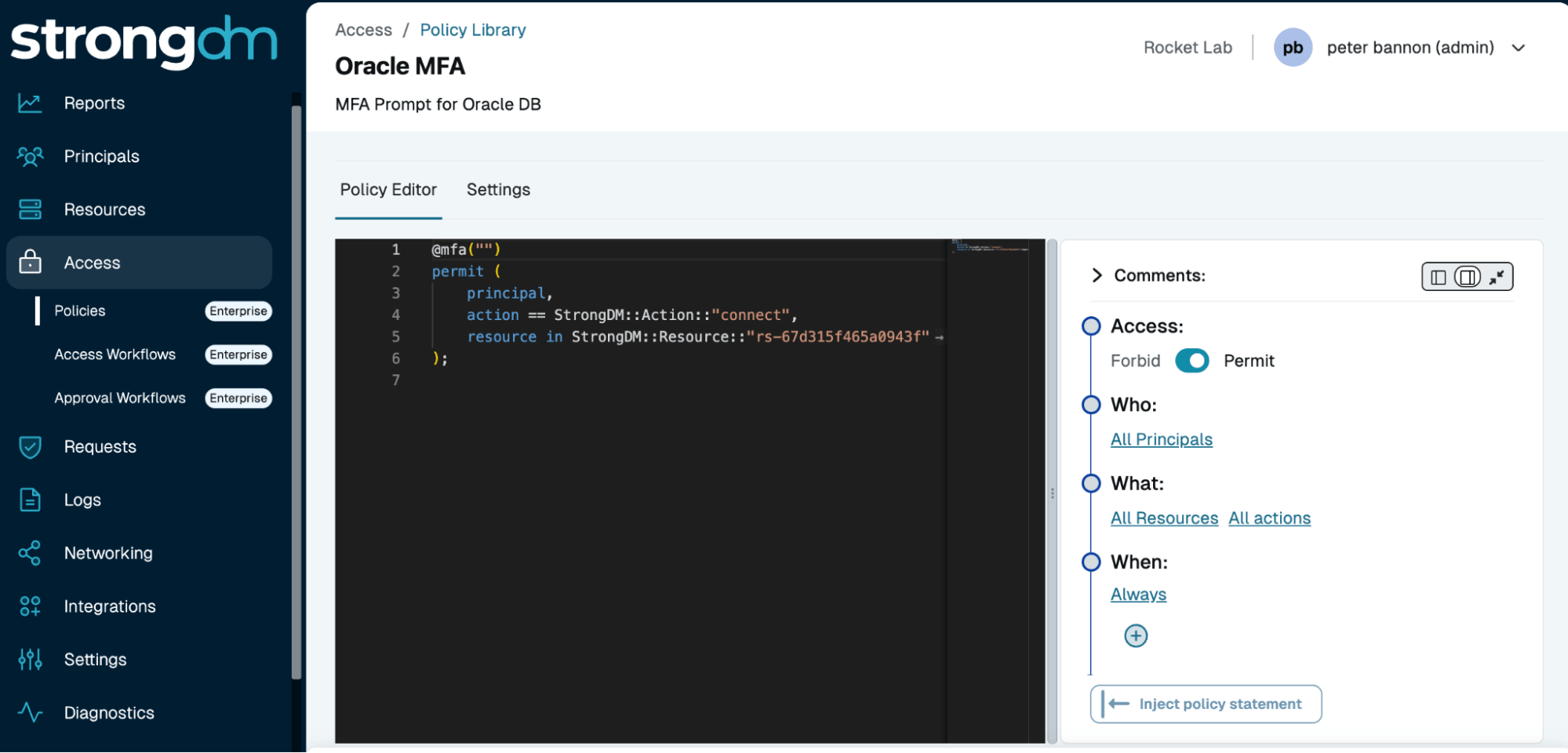Open Networking via its node icon
The height and width of the screenshot is (753, 1568).
click(x=30, y=552)
